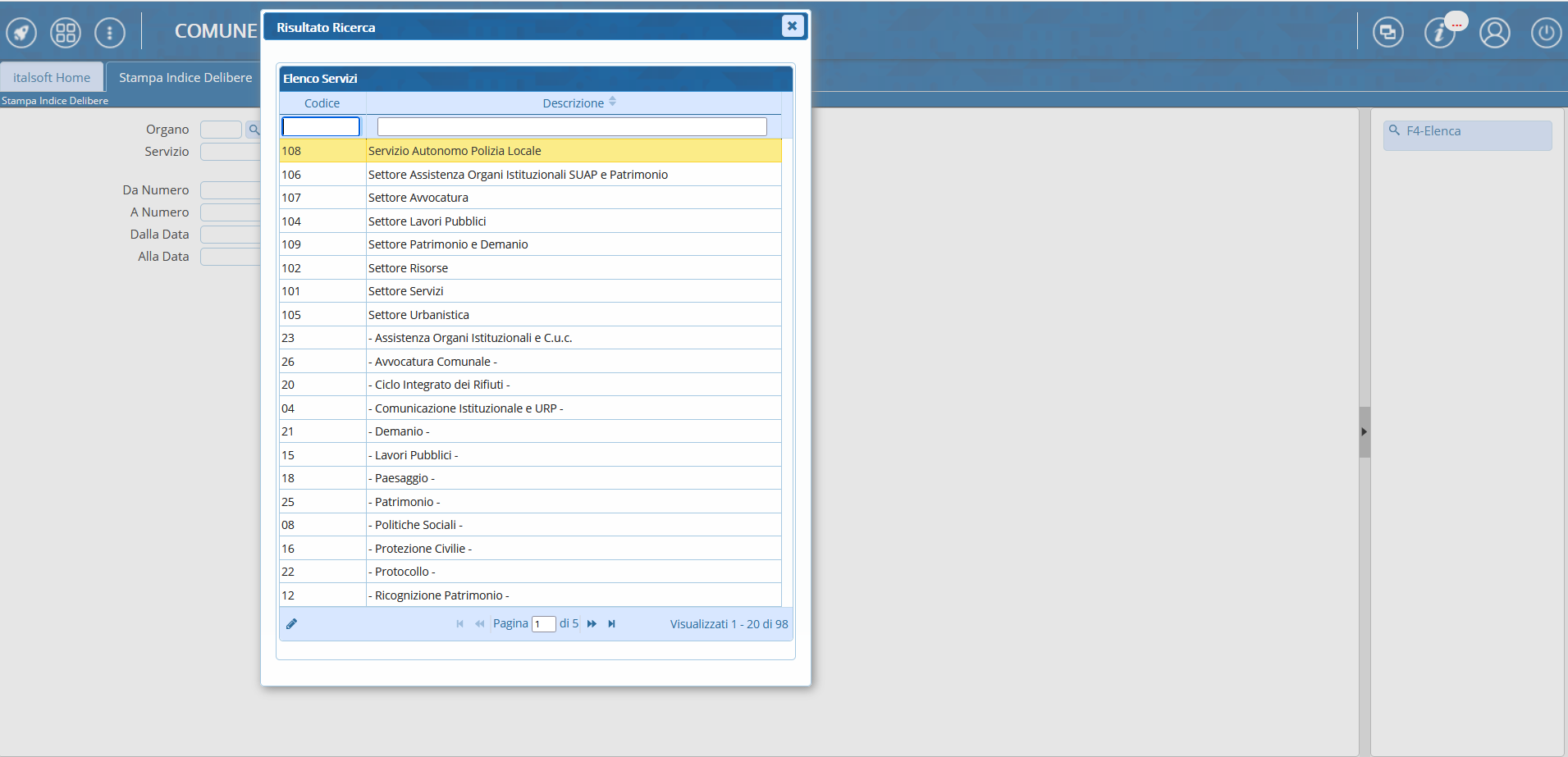
Task: Switch to italsoft Home tab
Action: pos(52,78)
